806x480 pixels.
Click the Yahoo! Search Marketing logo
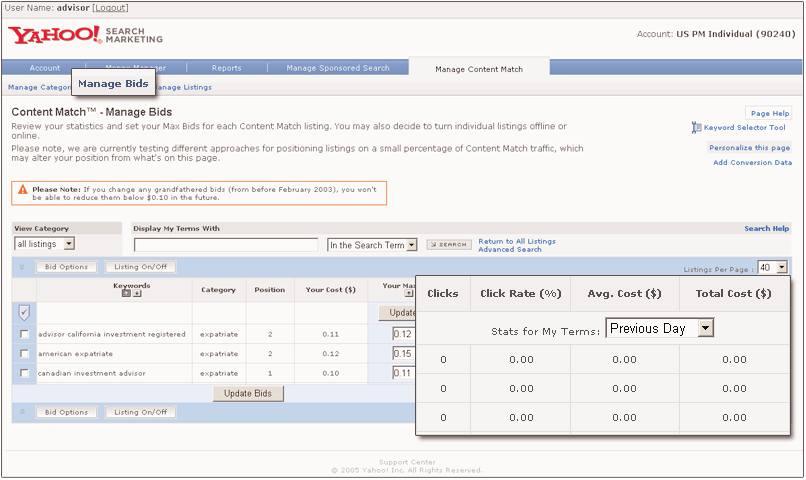(x=85, y=36)
